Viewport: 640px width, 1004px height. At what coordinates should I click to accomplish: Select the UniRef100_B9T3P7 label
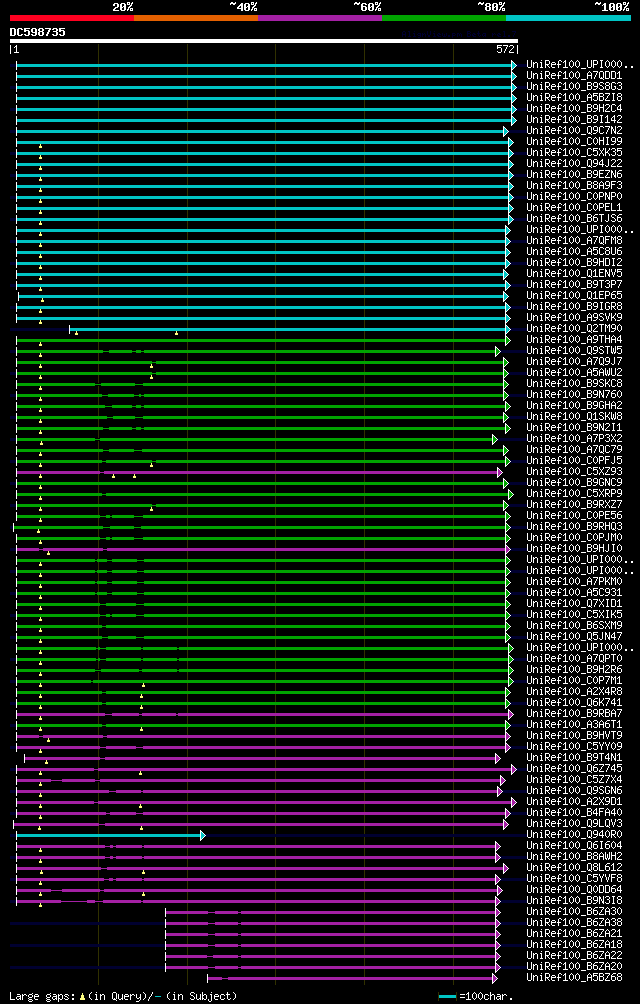[574, 284]
